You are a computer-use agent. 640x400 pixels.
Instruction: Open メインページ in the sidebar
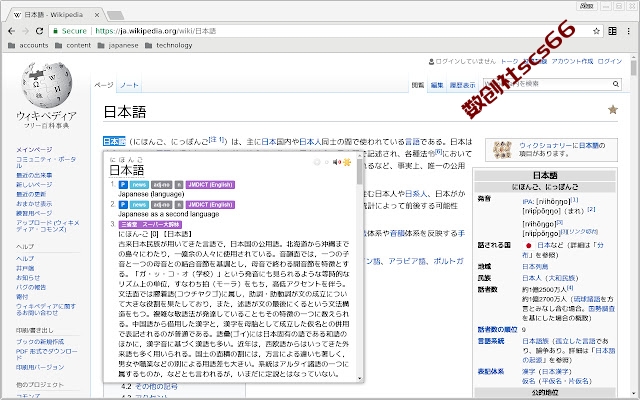34,149
